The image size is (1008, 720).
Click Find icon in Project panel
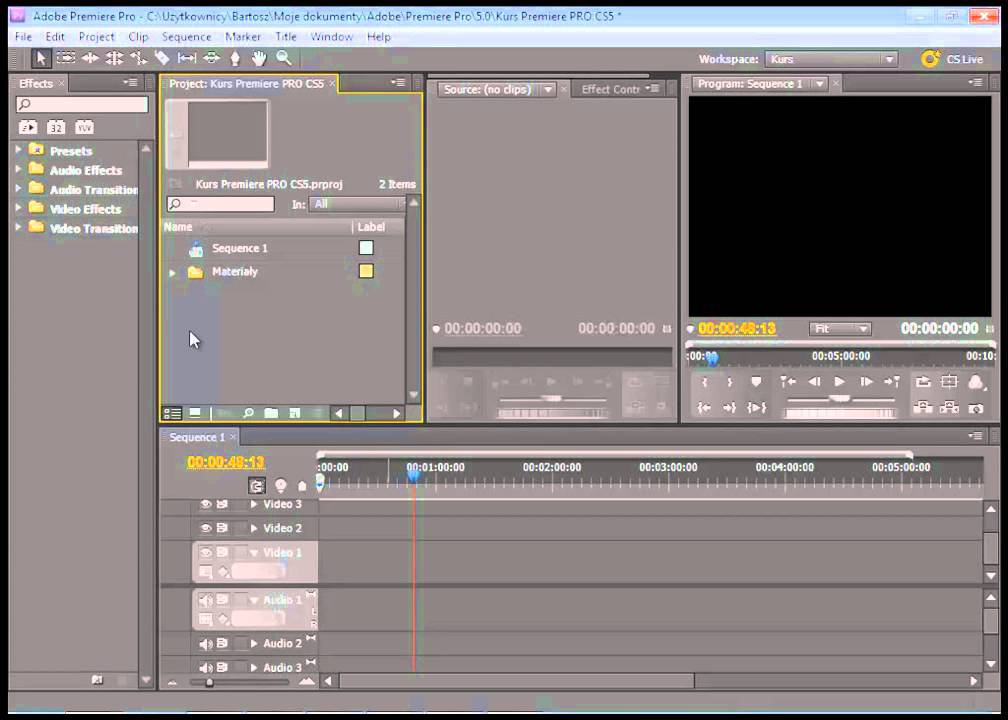coord(248,413)
